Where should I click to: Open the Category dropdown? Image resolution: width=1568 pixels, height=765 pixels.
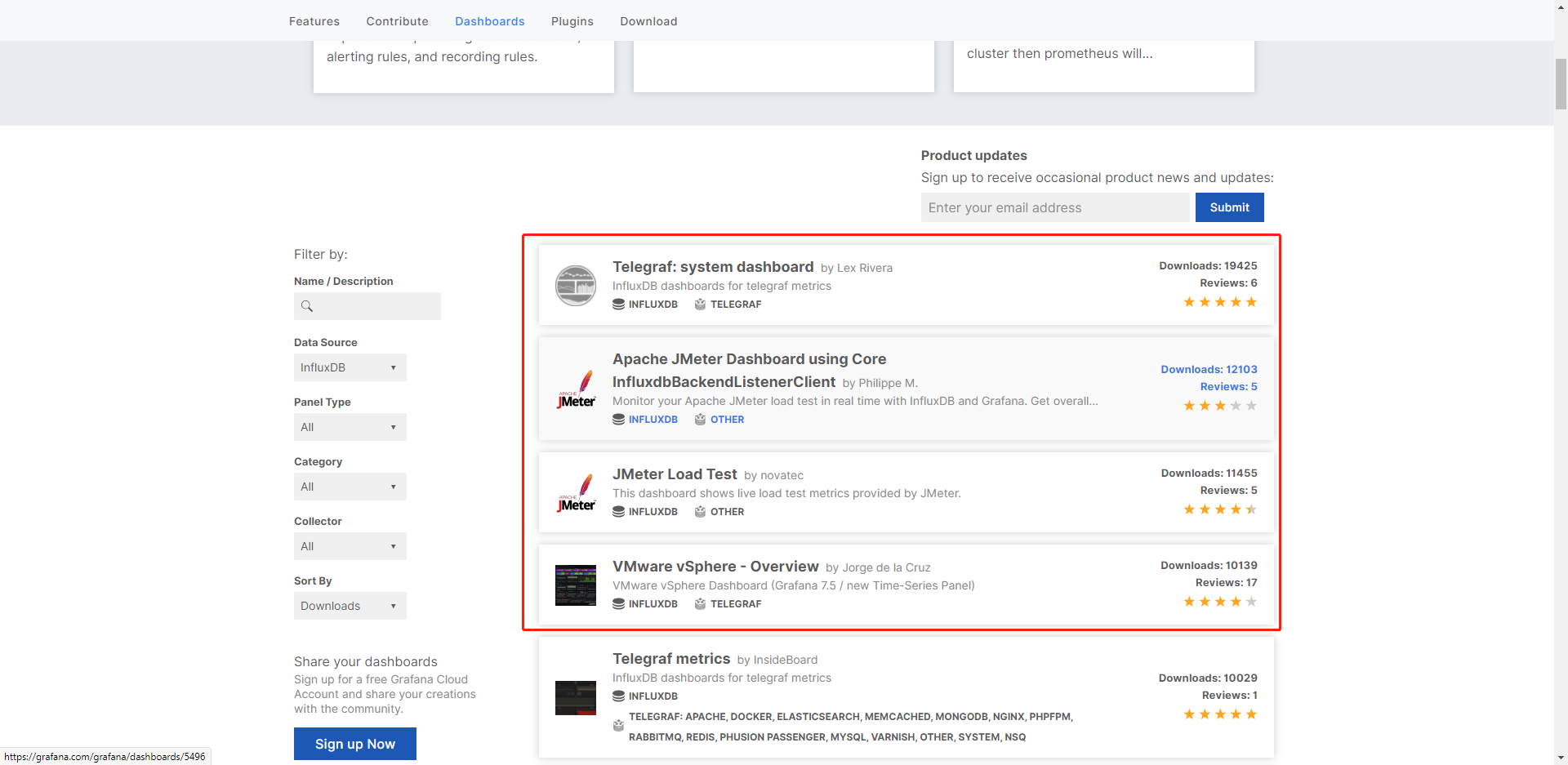point(350,487)
